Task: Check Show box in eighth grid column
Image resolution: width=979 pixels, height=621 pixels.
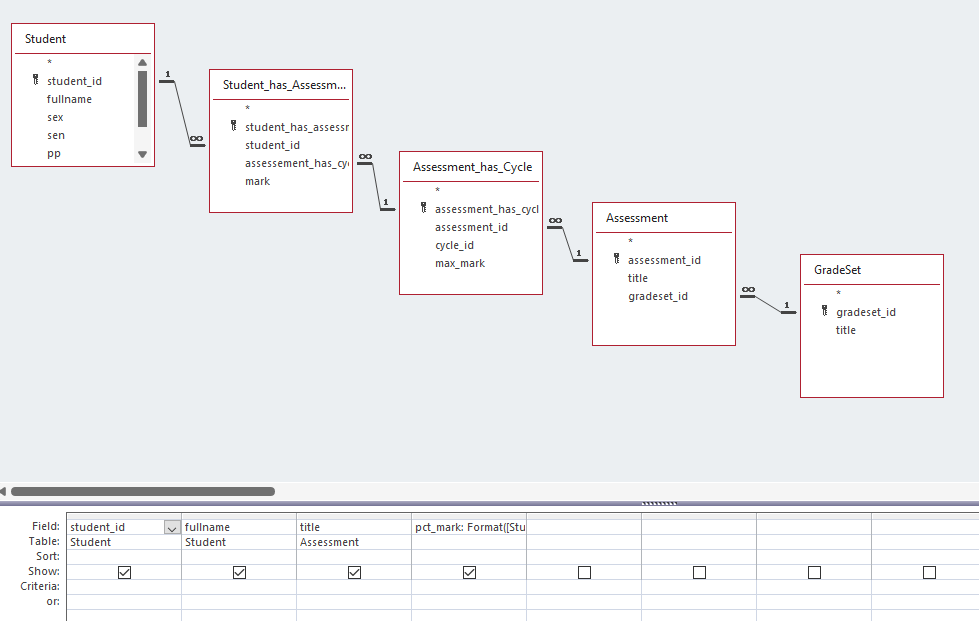Action: tap(929, 572)
